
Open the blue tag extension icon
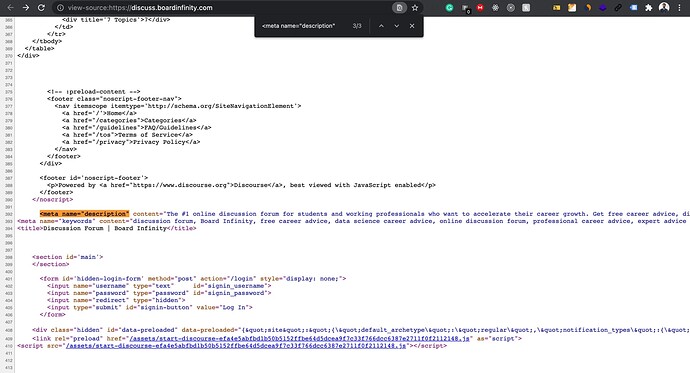[x=634, y=7]
